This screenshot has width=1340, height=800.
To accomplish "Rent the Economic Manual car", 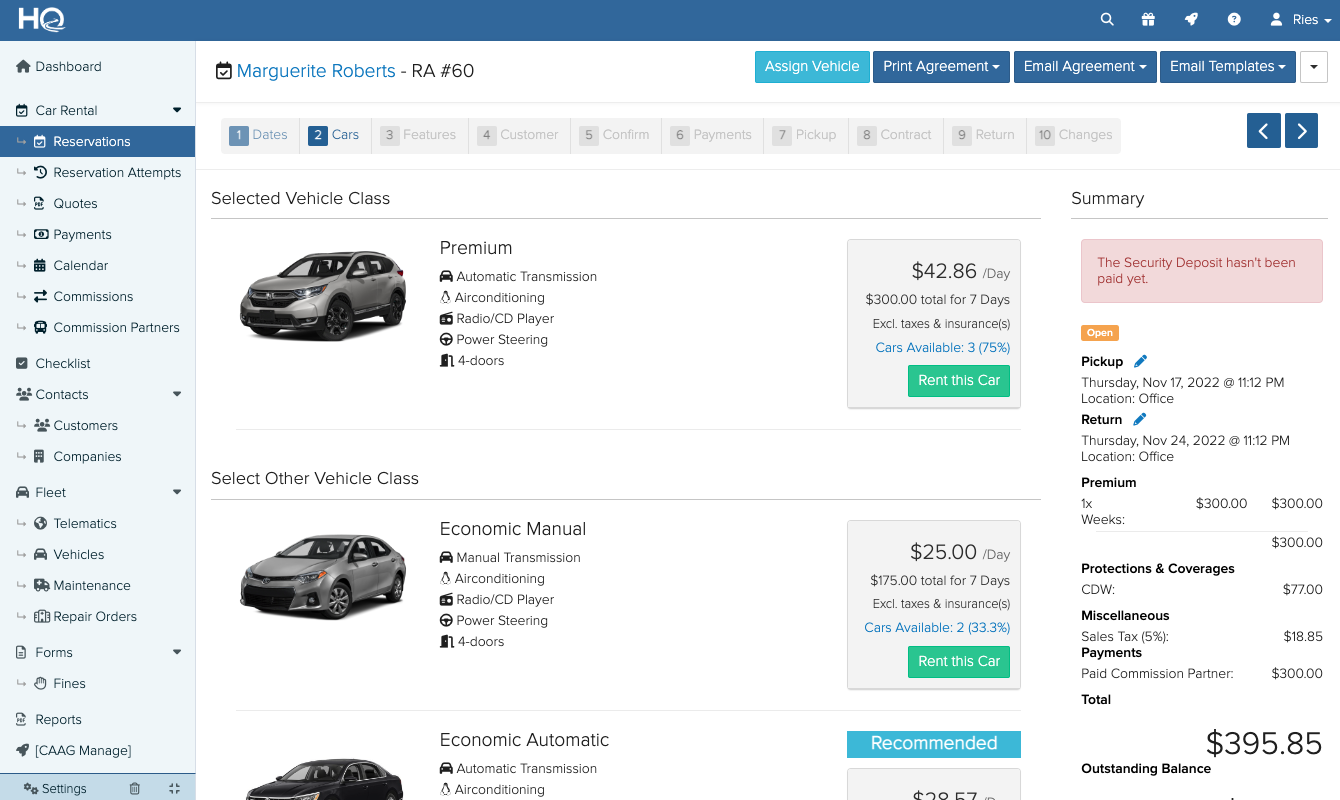I will click(958, 661).
